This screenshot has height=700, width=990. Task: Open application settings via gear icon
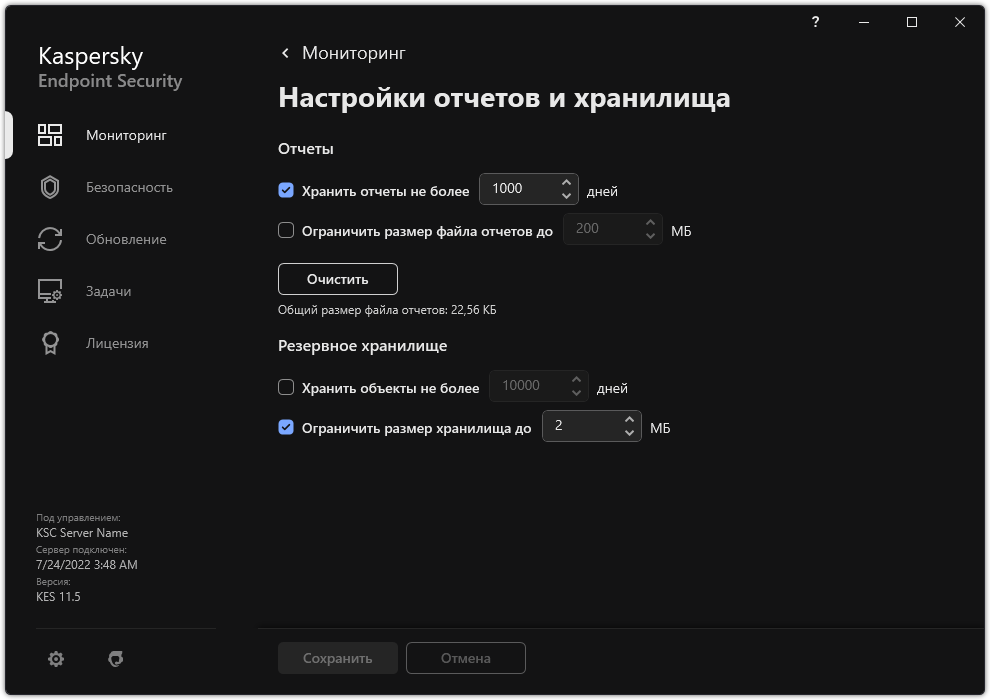click(56, 658)
